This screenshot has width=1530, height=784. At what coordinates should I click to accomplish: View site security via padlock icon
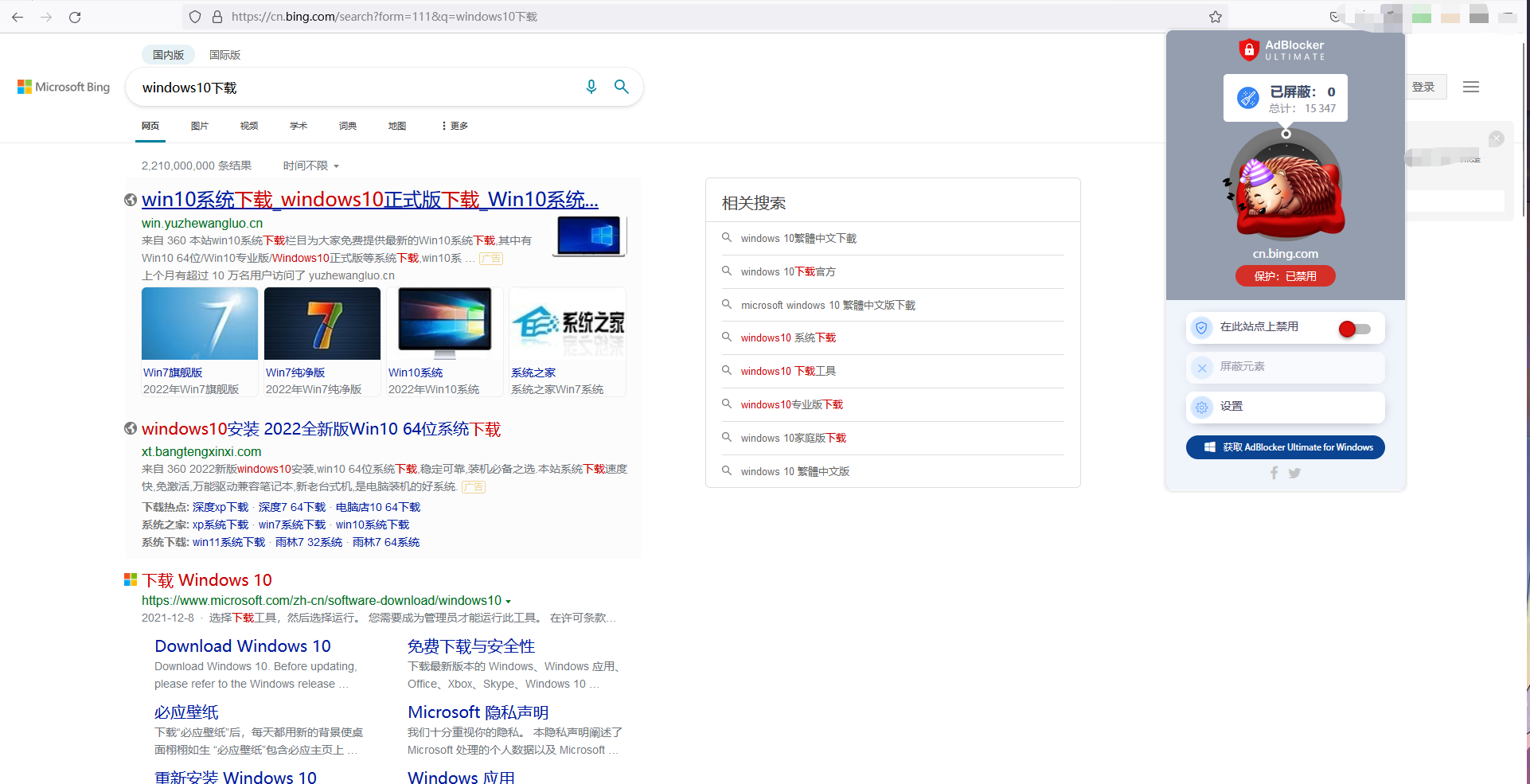[217, 17]
